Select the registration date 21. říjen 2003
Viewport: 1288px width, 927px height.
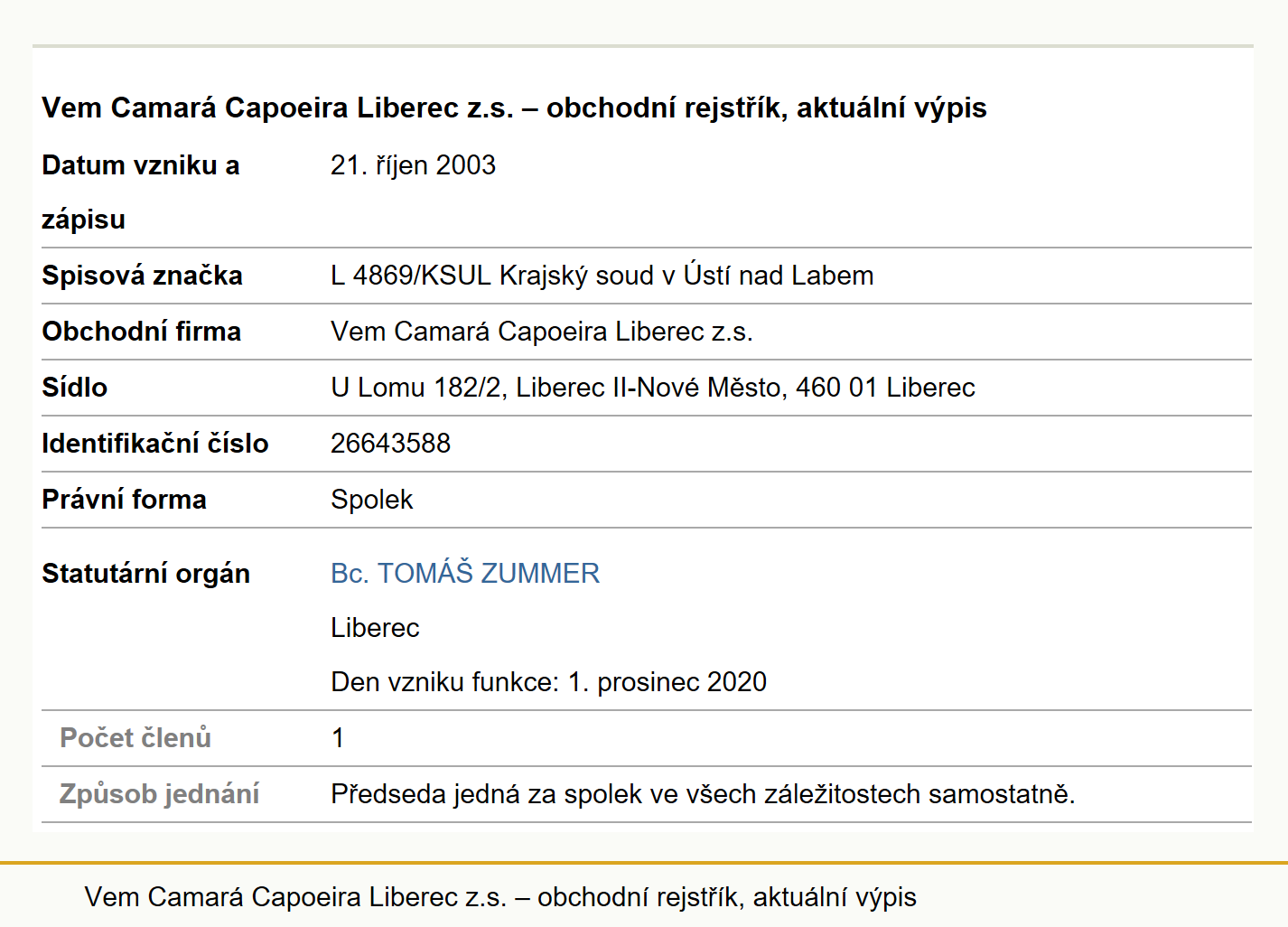pos(413,165)
